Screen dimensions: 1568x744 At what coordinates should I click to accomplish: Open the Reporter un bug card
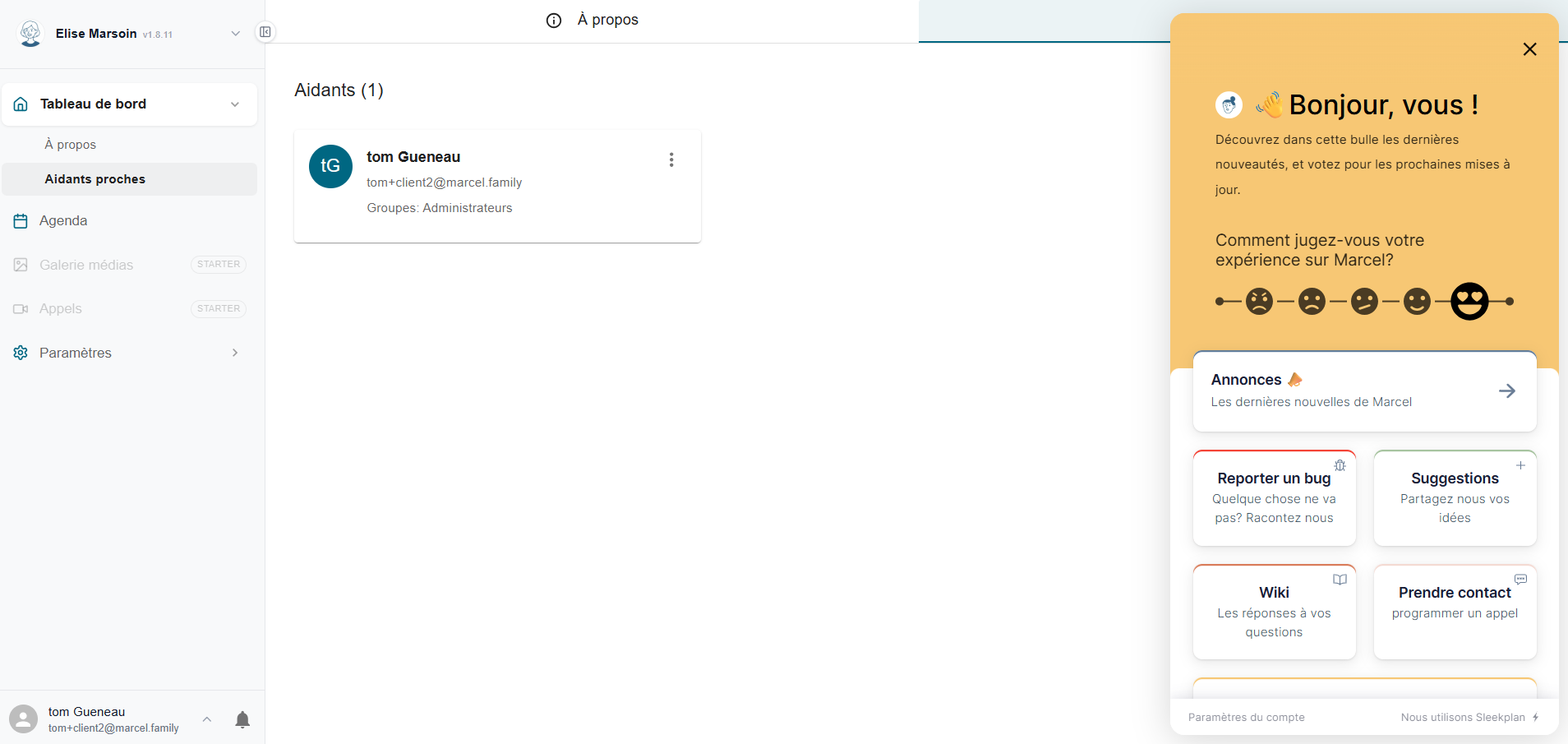click(x=1274, y=497)
